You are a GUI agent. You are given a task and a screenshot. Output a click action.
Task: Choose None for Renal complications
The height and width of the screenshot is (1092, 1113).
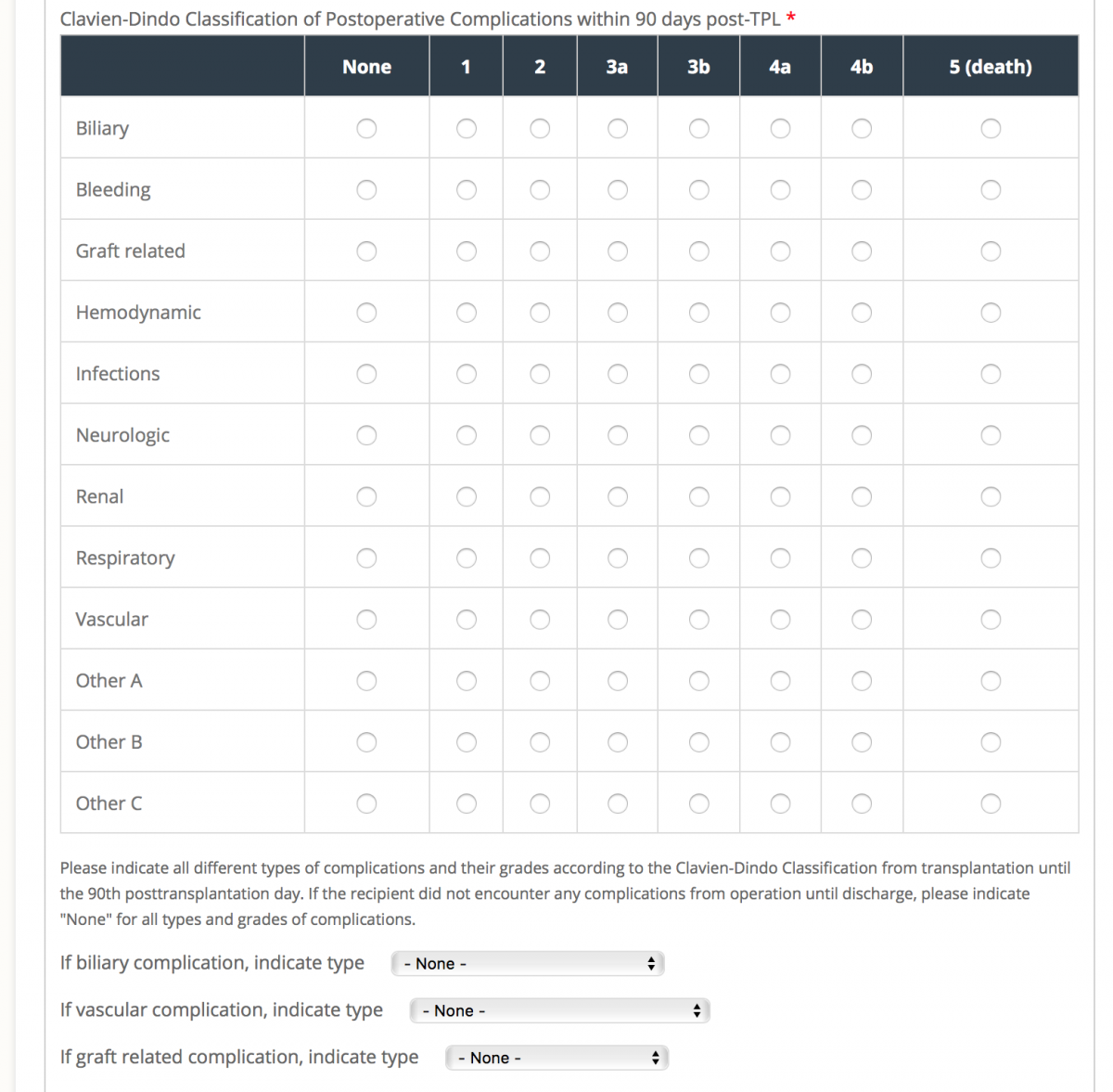click(366, 497)
